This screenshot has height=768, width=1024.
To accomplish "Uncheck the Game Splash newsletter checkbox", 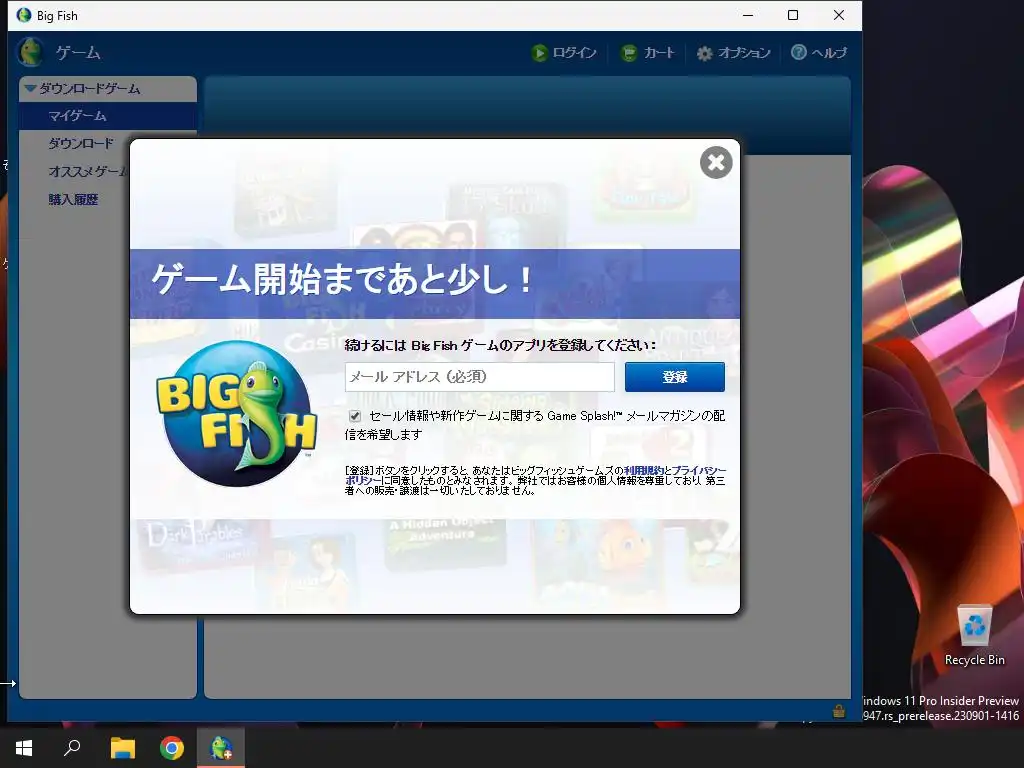I will [x=355, y=415].
